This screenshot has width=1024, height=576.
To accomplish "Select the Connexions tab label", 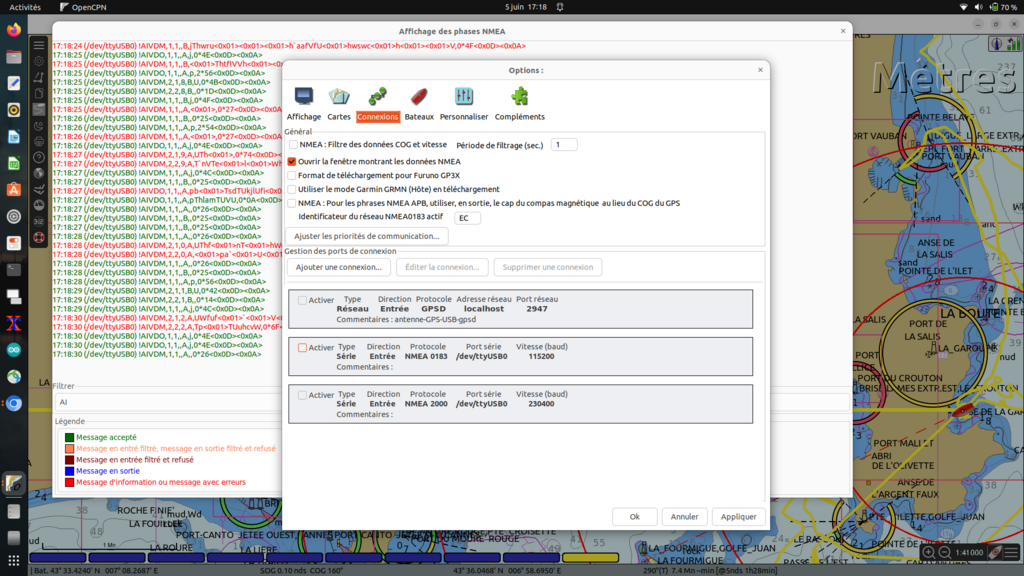I will coord(378,117).
